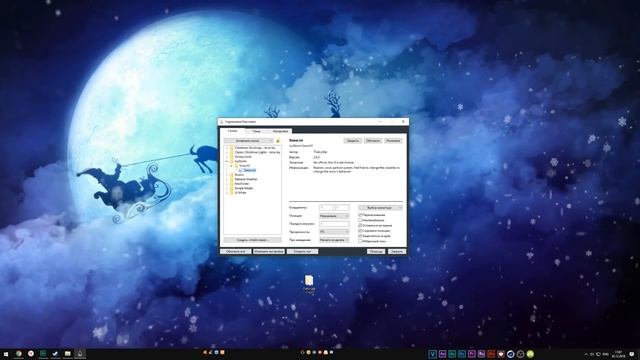Toggle the Оставаться на экране (Keep on screen) checkbox
640x360 pixels.
360,225
